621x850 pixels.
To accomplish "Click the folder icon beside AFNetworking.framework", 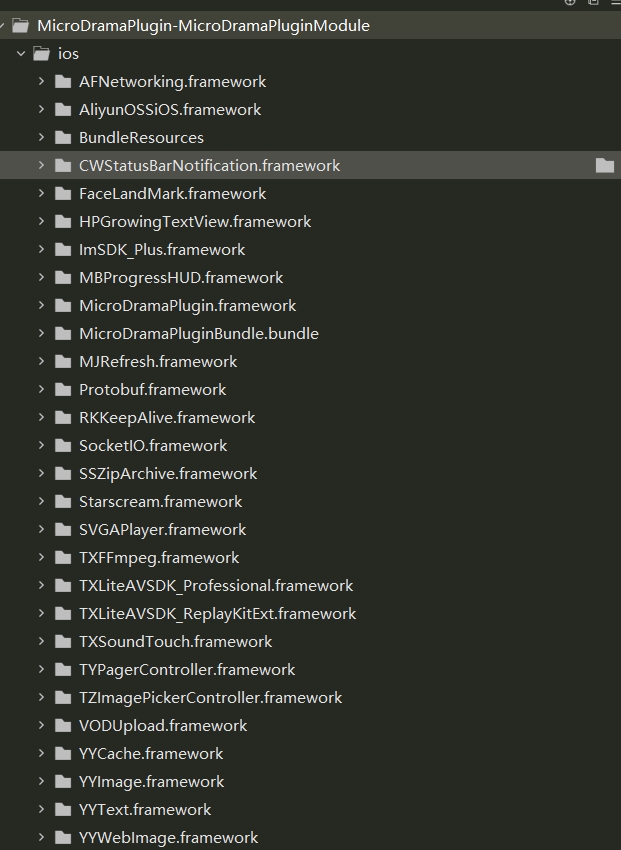I will pyautogui.click(x=63, y=82).
